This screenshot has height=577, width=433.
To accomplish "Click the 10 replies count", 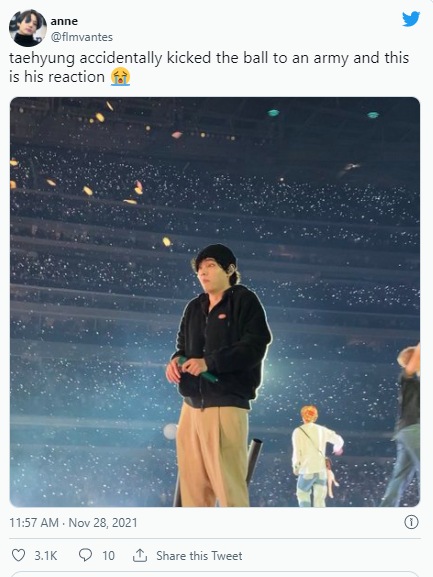I will tap(108, 556).
